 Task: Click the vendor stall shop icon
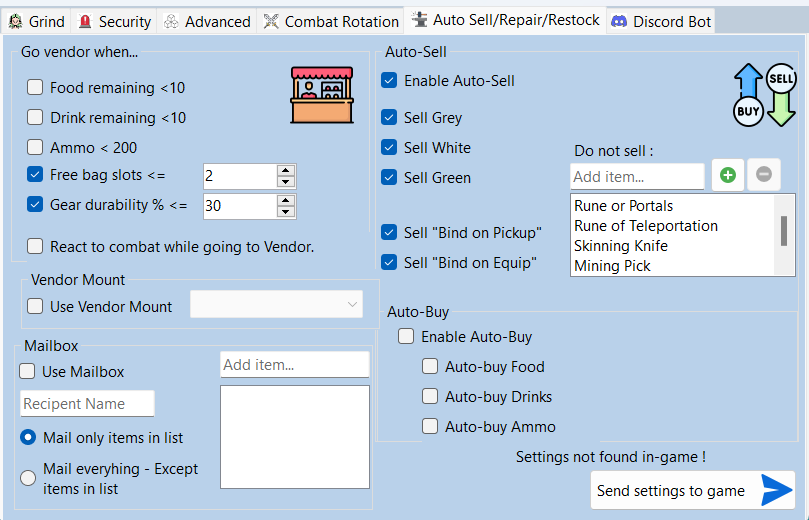click(322, 96)
